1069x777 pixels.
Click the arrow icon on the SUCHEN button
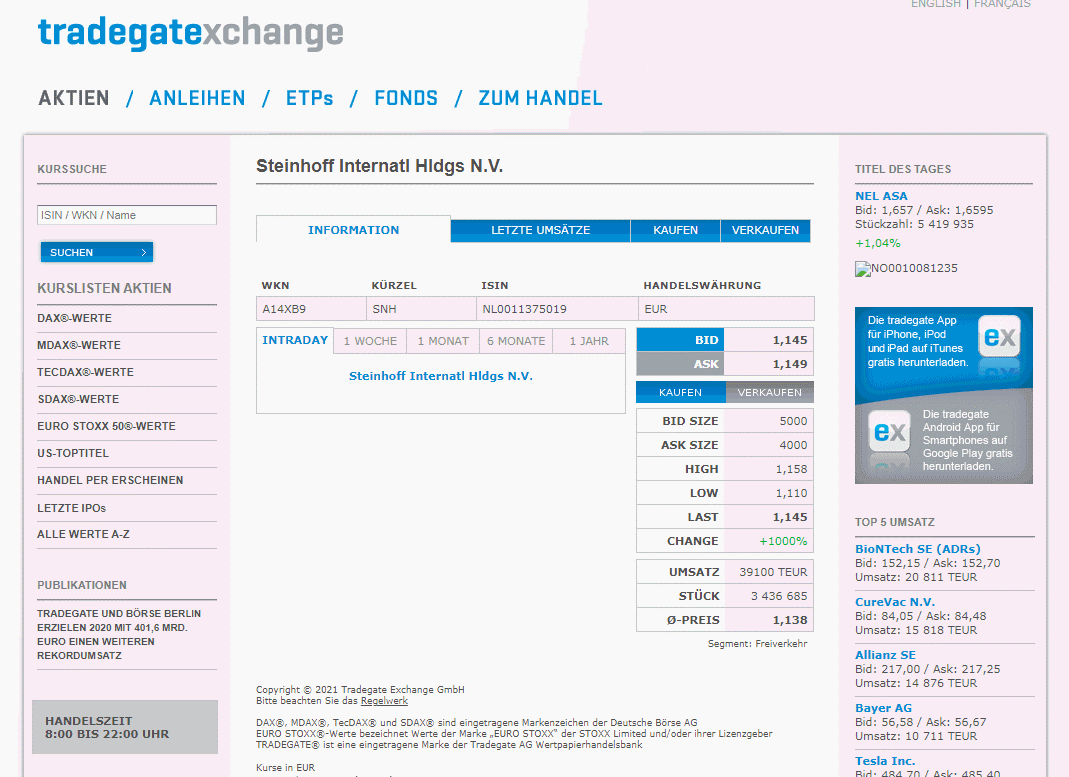(x=145, y=252)
